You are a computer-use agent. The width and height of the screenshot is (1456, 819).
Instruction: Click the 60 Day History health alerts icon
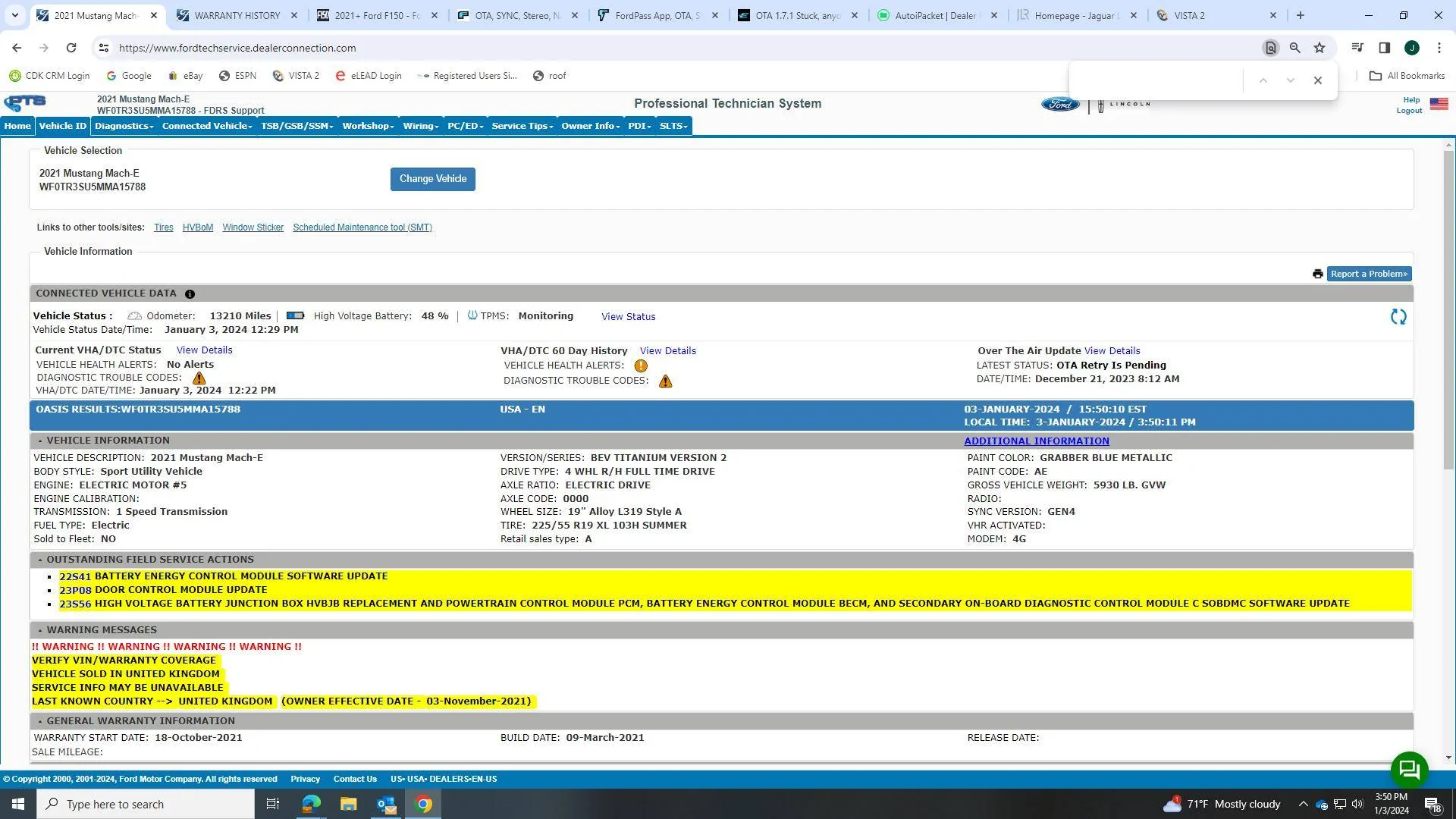coord(641,366)
